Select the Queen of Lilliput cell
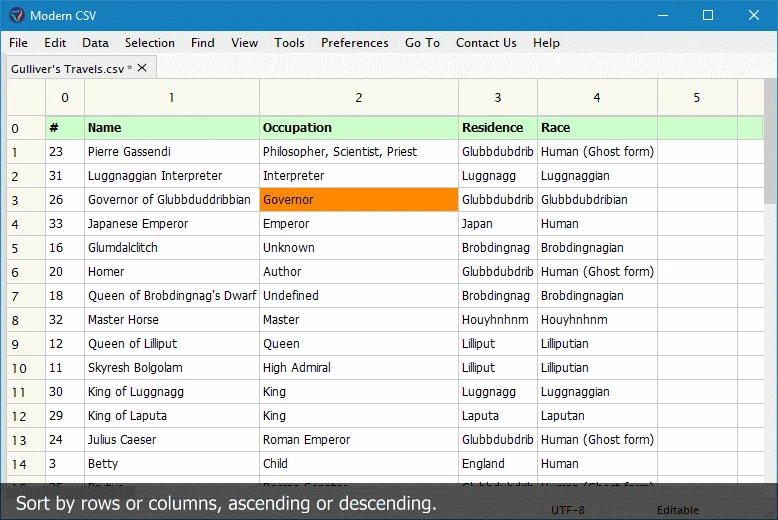This screenshot has height=520, width=778. tap(172, 344)
